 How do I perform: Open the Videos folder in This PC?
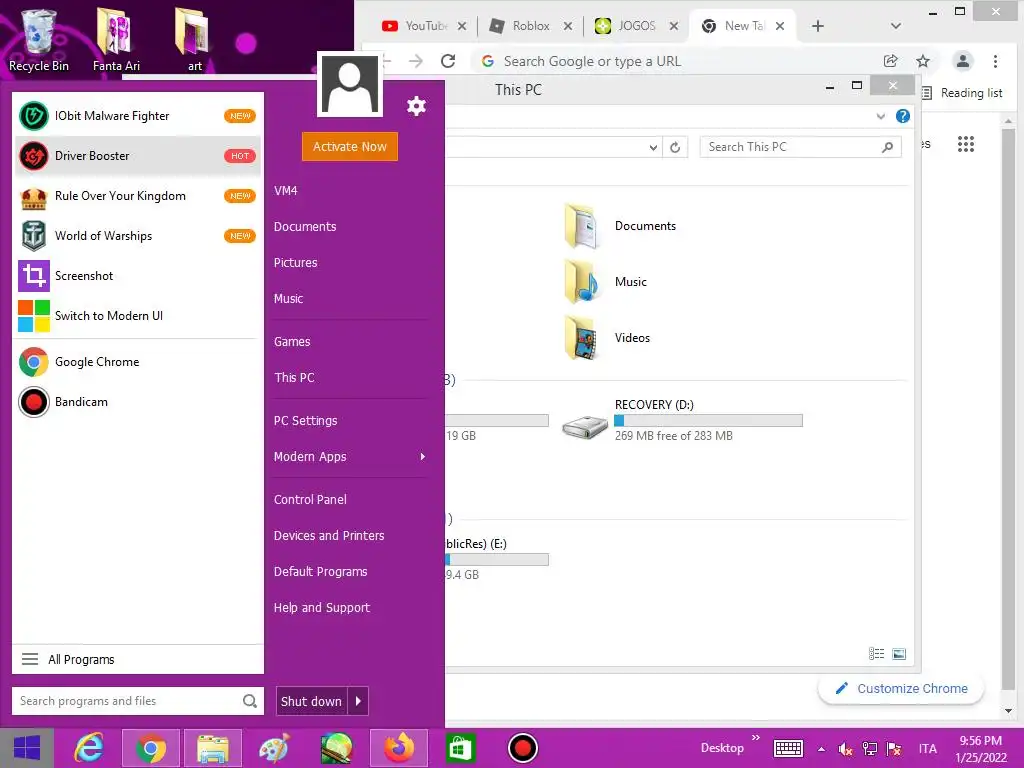tap(607, 338)
